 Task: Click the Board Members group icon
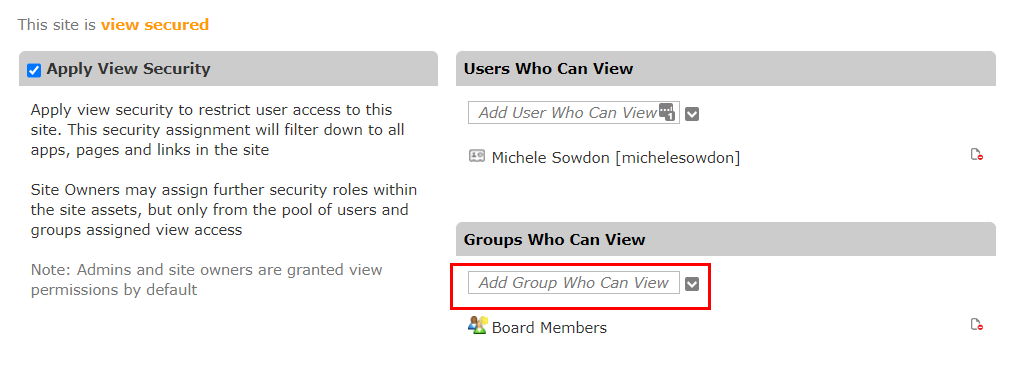[477, 325]
